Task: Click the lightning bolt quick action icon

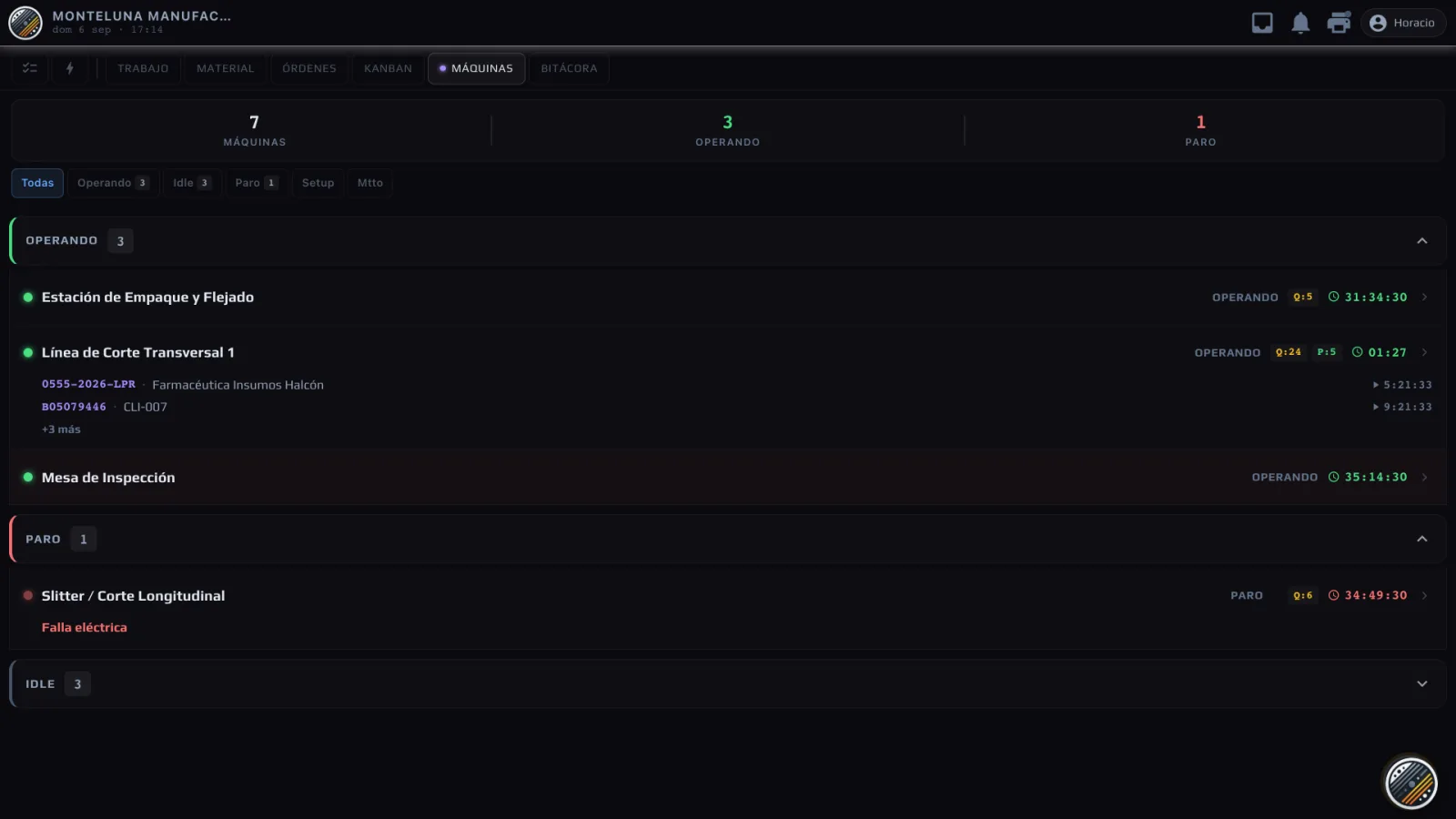Action: tap(69, 68)
